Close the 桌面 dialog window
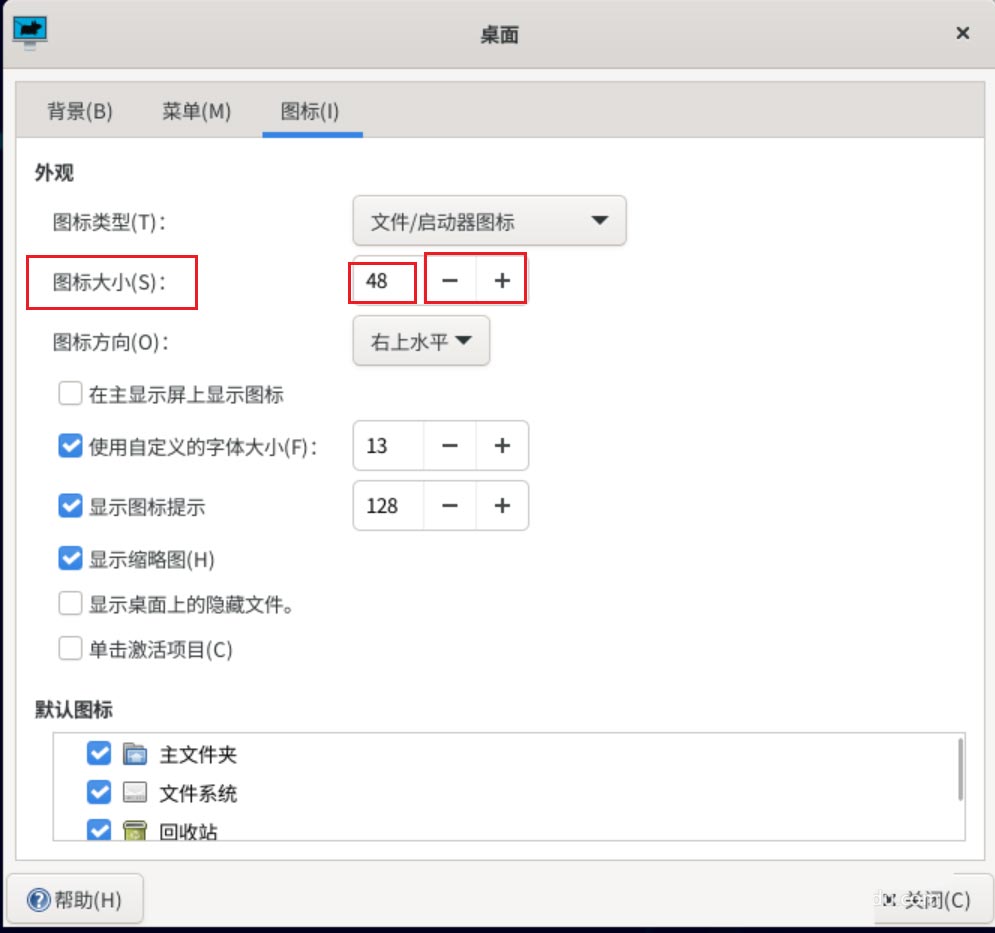The width and height of the screenshot is (995, 933). pyautogui.click(x=962, y=33)
